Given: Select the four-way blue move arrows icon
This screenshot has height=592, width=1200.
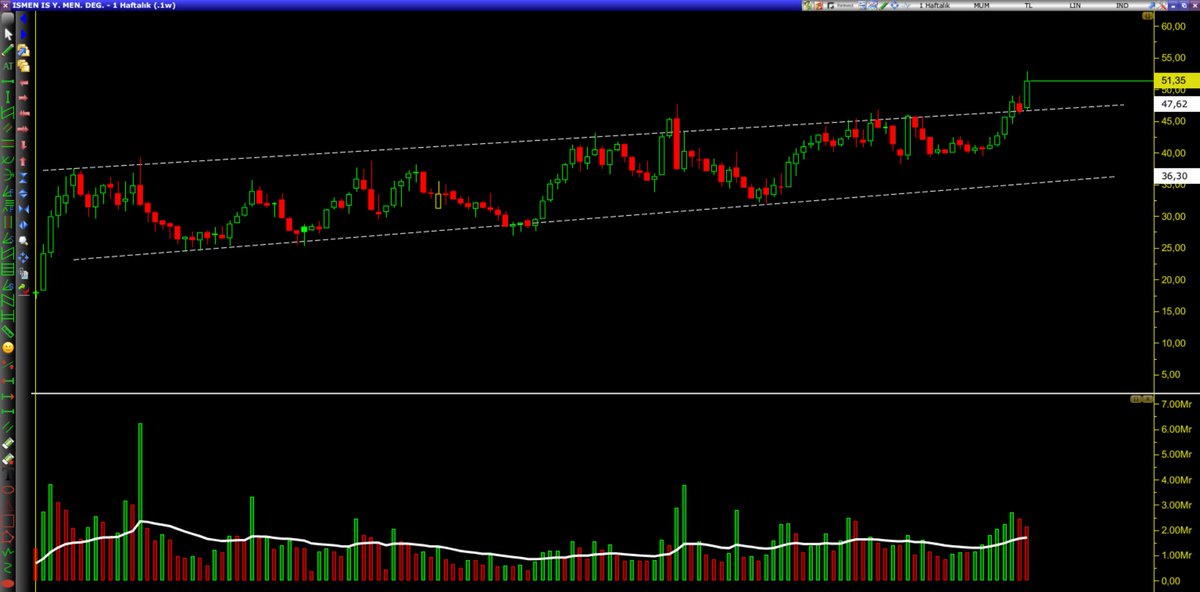Looking at the screenshot, I should 23,257.
